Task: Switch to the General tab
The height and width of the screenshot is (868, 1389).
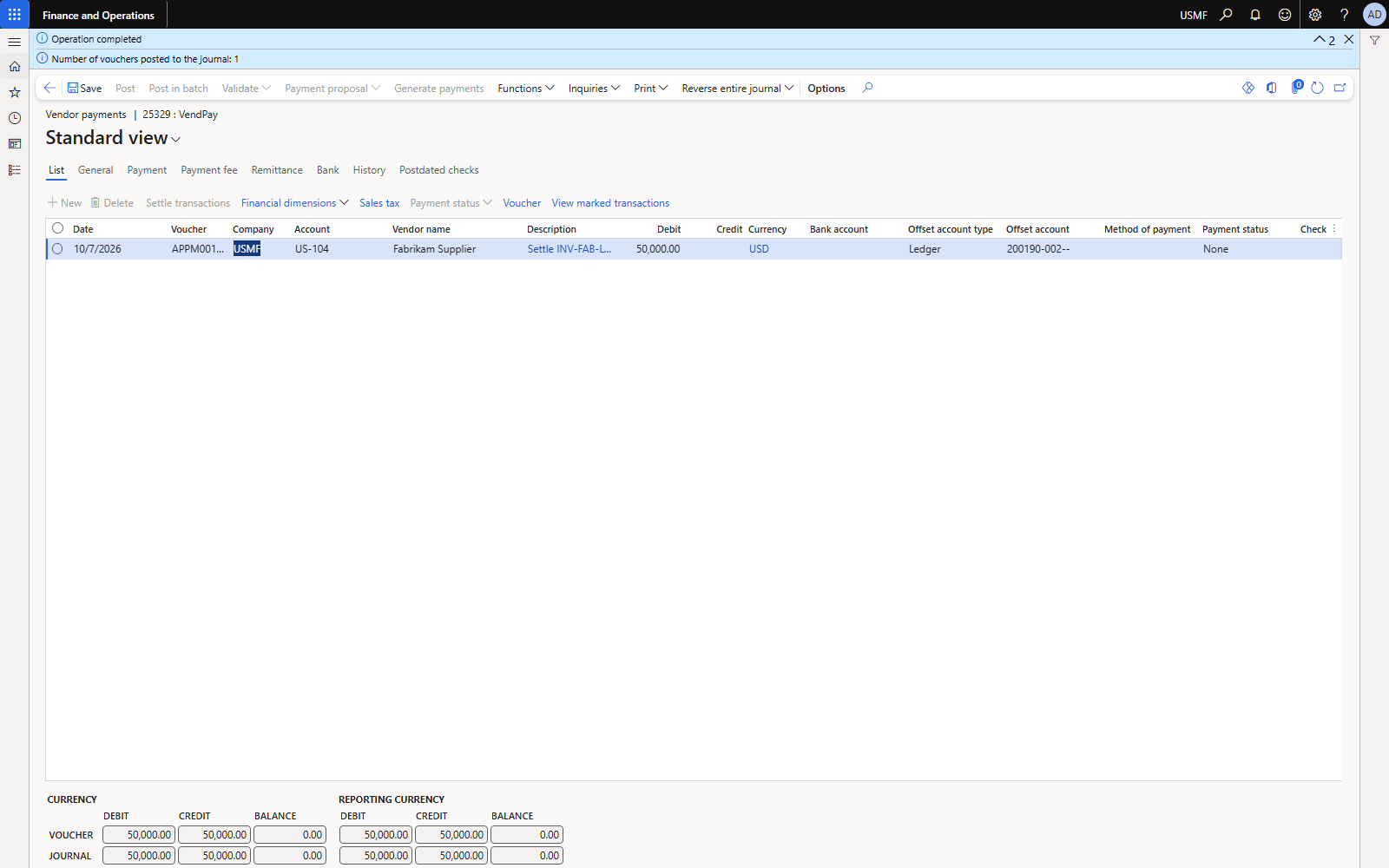Action: pos(95,170)
